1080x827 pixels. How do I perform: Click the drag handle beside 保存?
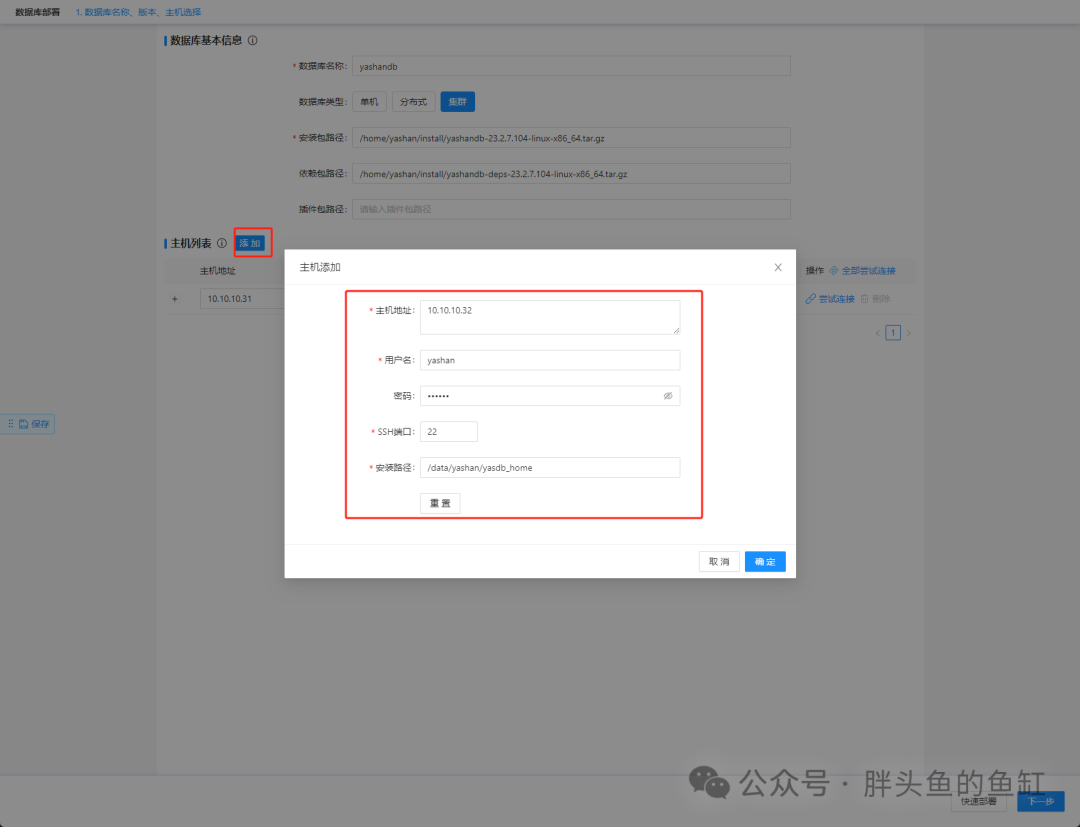pos(10,424)
